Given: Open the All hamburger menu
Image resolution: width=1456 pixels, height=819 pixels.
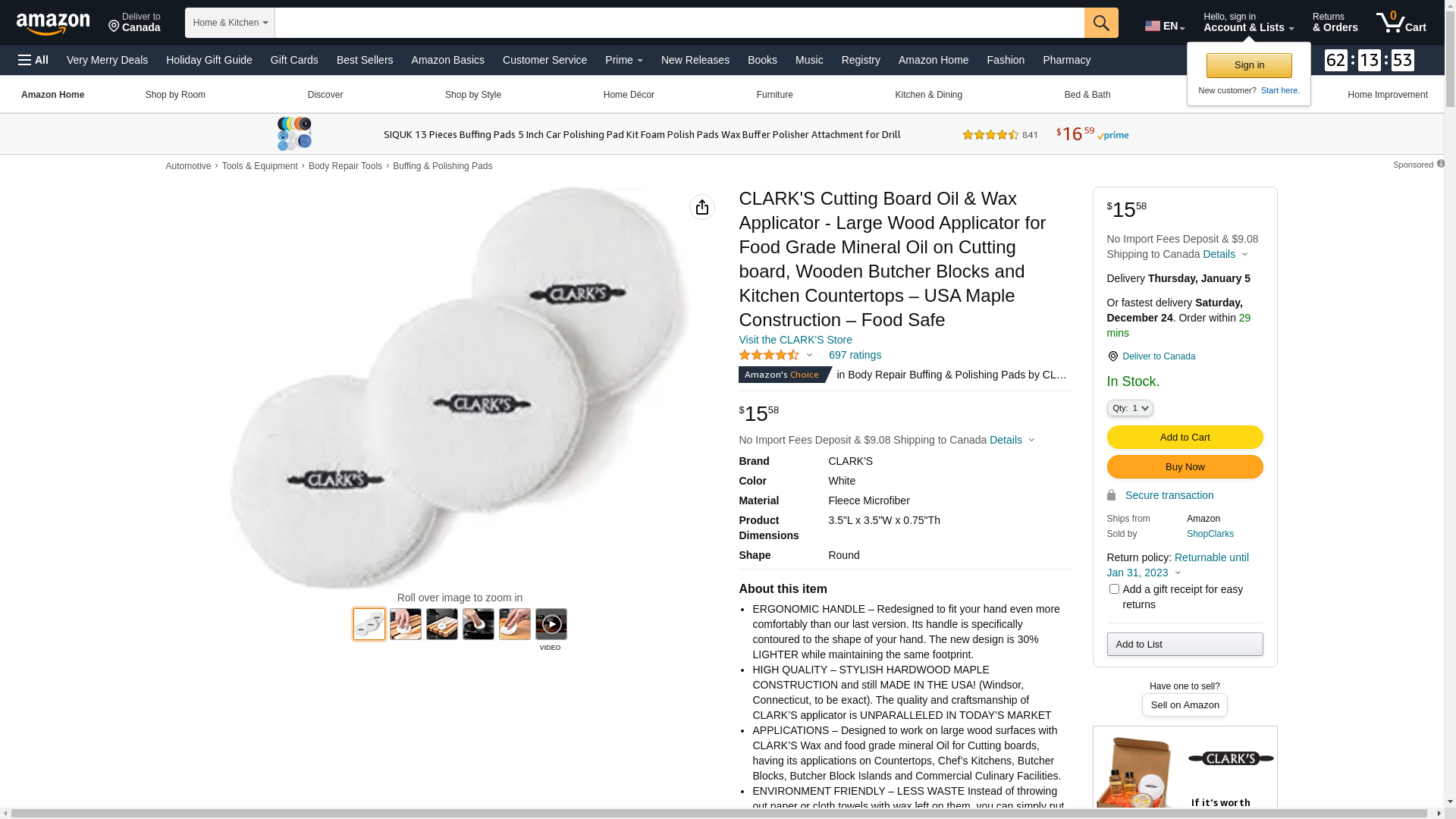Looking at the screenshot, I should point(33,60).
